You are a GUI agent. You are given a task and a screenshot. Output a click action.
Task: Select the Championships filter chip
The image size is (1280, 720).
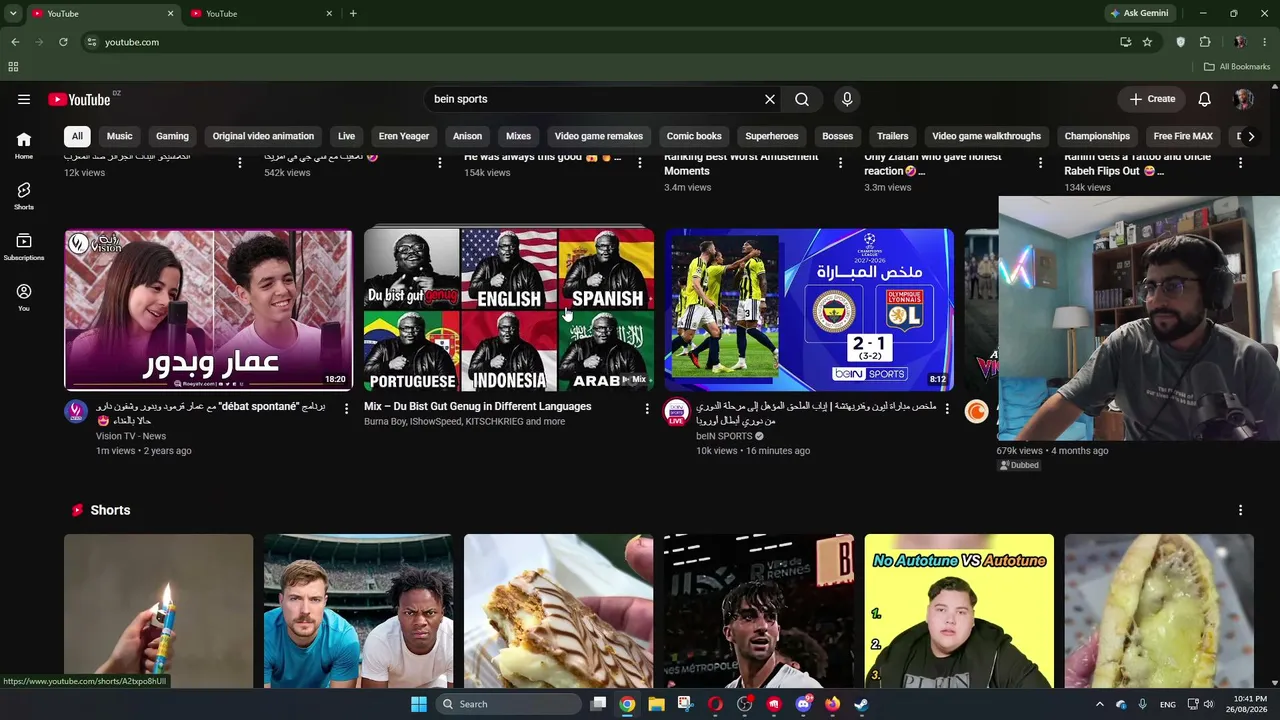[1097, 136]
